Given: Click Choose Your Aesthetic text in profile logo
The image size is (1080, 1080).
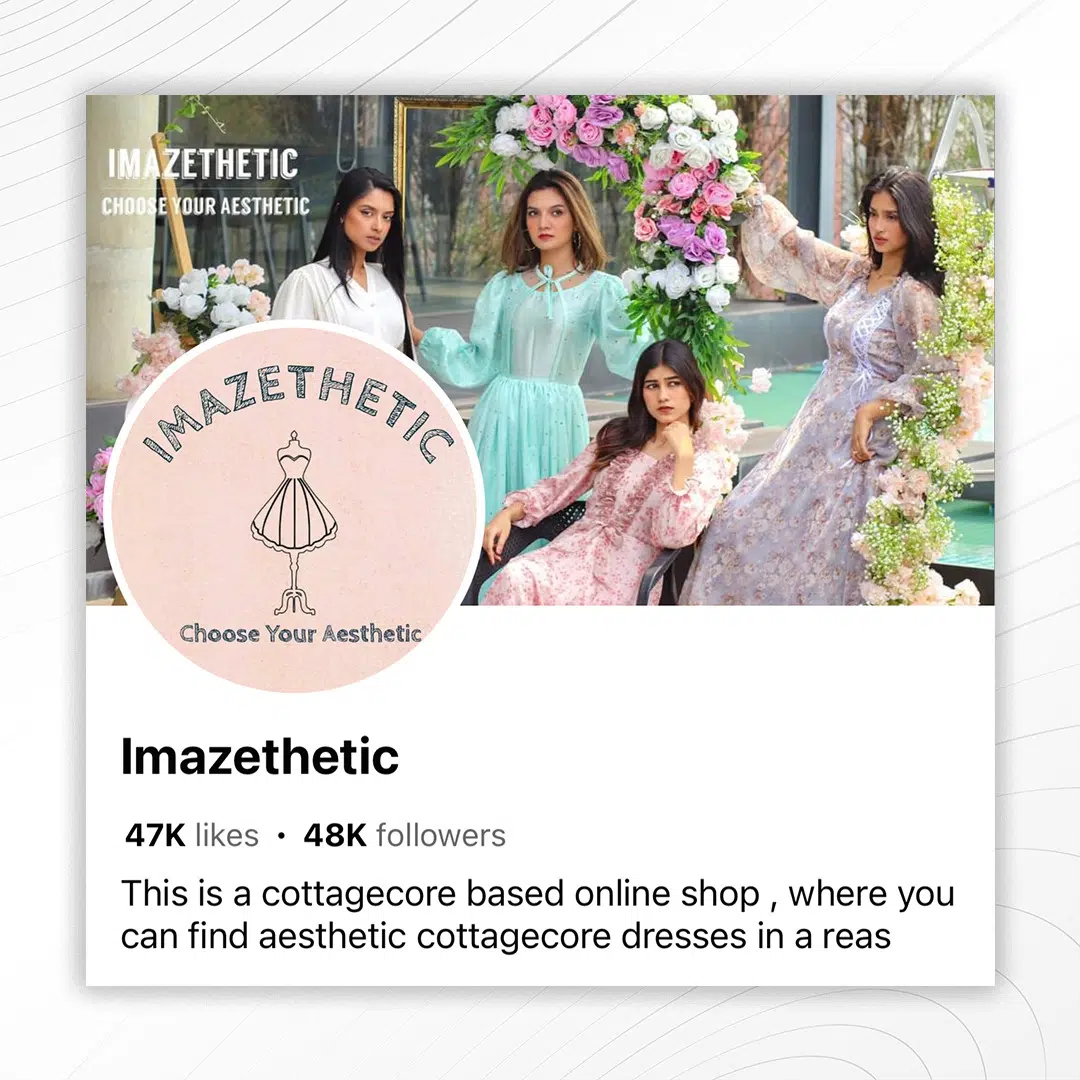Looking at the screenshot, I should (x=300, y=633).
